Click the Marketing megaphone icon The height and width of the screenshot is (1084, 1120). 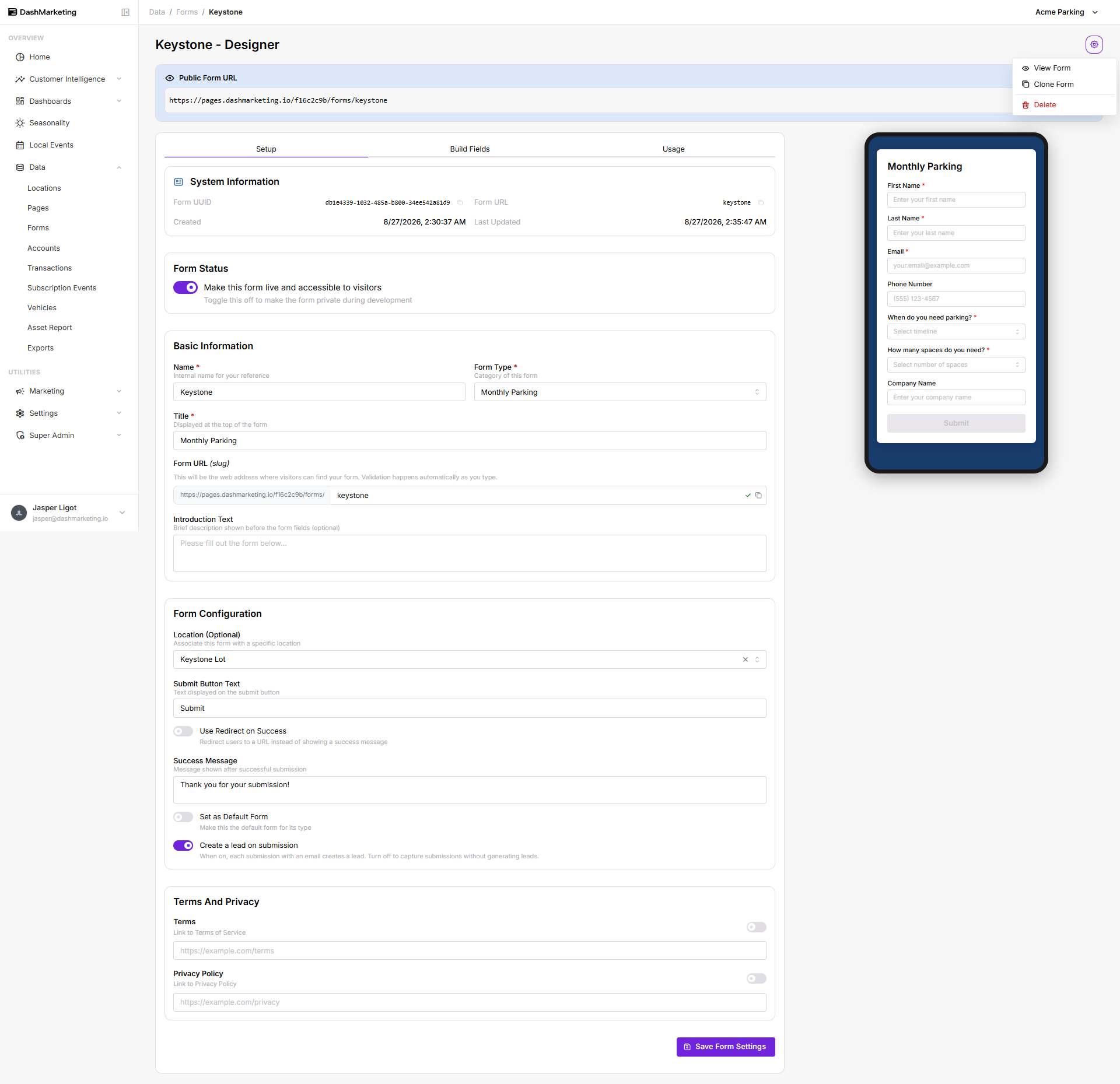[20, 391]
